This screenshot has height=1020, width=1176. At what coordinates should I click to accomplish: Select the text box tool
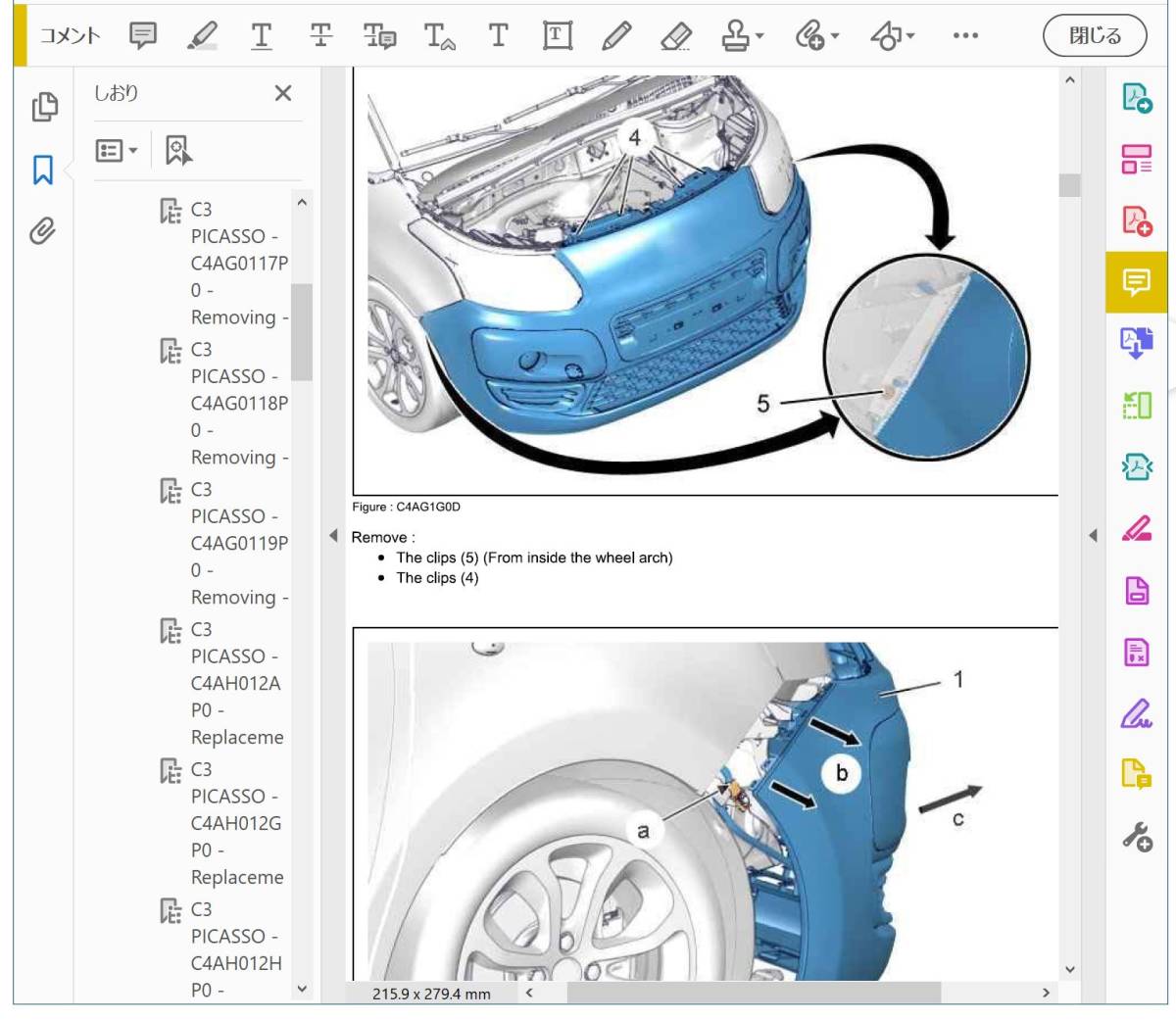(x=557, y=36)
